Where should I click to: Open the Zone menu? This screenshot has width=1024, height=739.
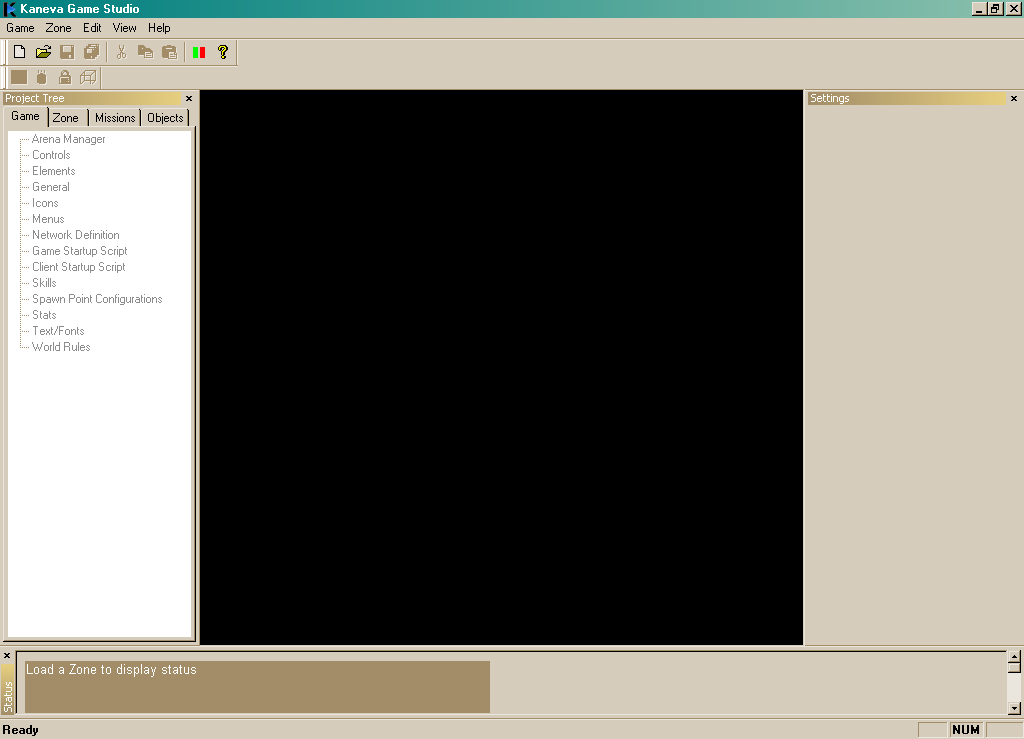click(x=58, y=28)
